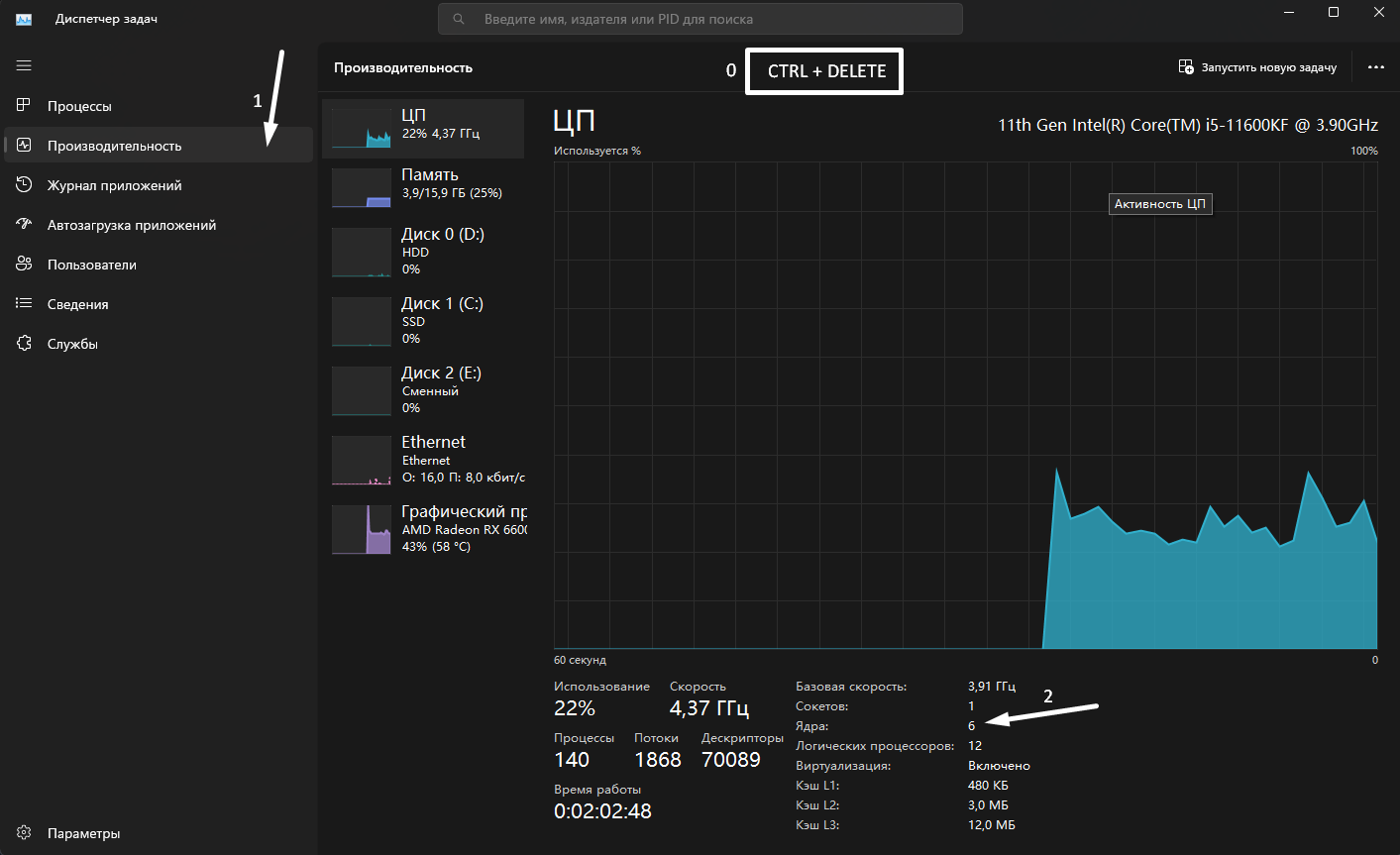Click the "Диспетчер задач" window title
Image resolution: width=1400 pixels, height=855 pixels.
(106, 19)
